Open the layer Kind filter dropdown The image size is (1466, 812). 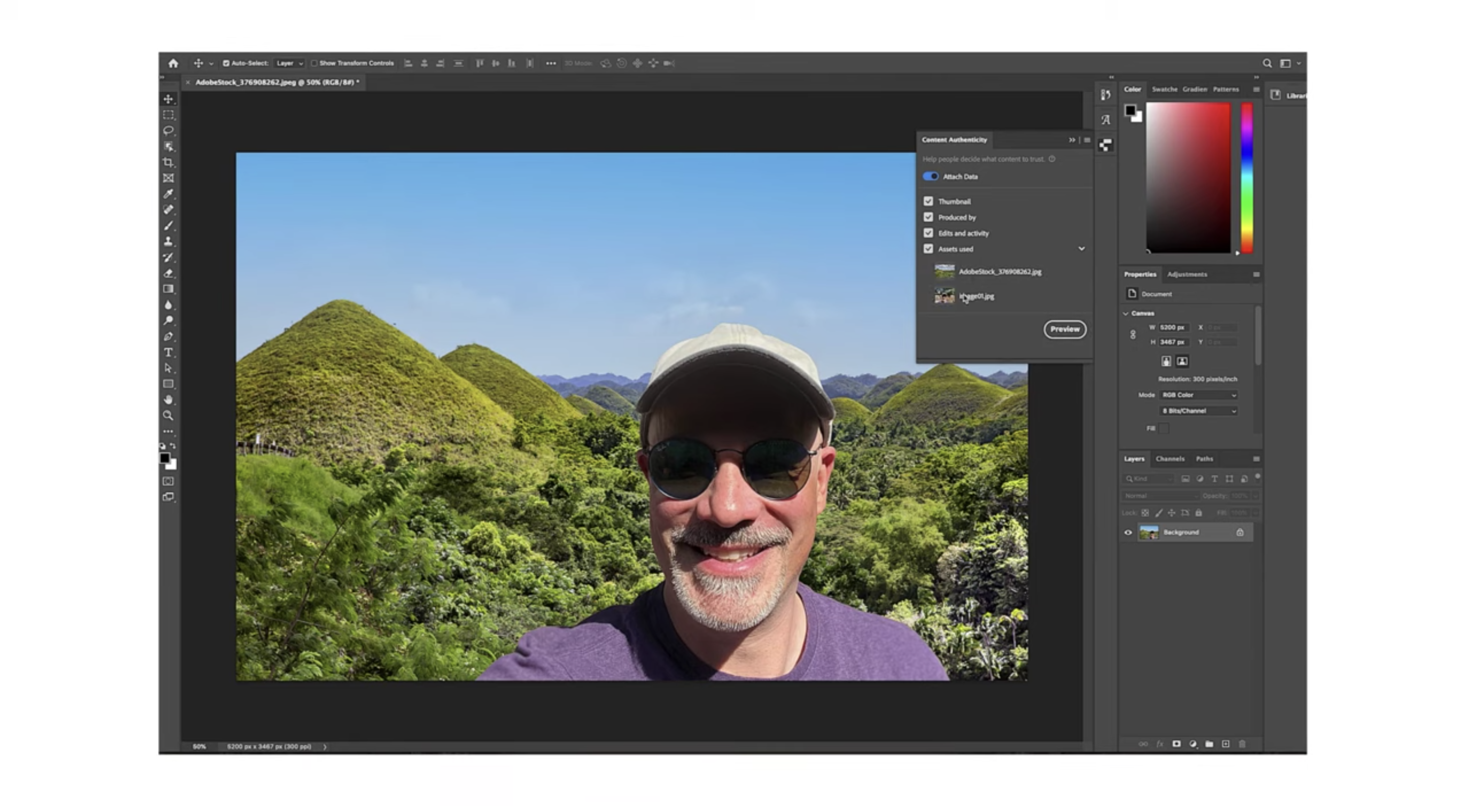(x=1149, y=478)
